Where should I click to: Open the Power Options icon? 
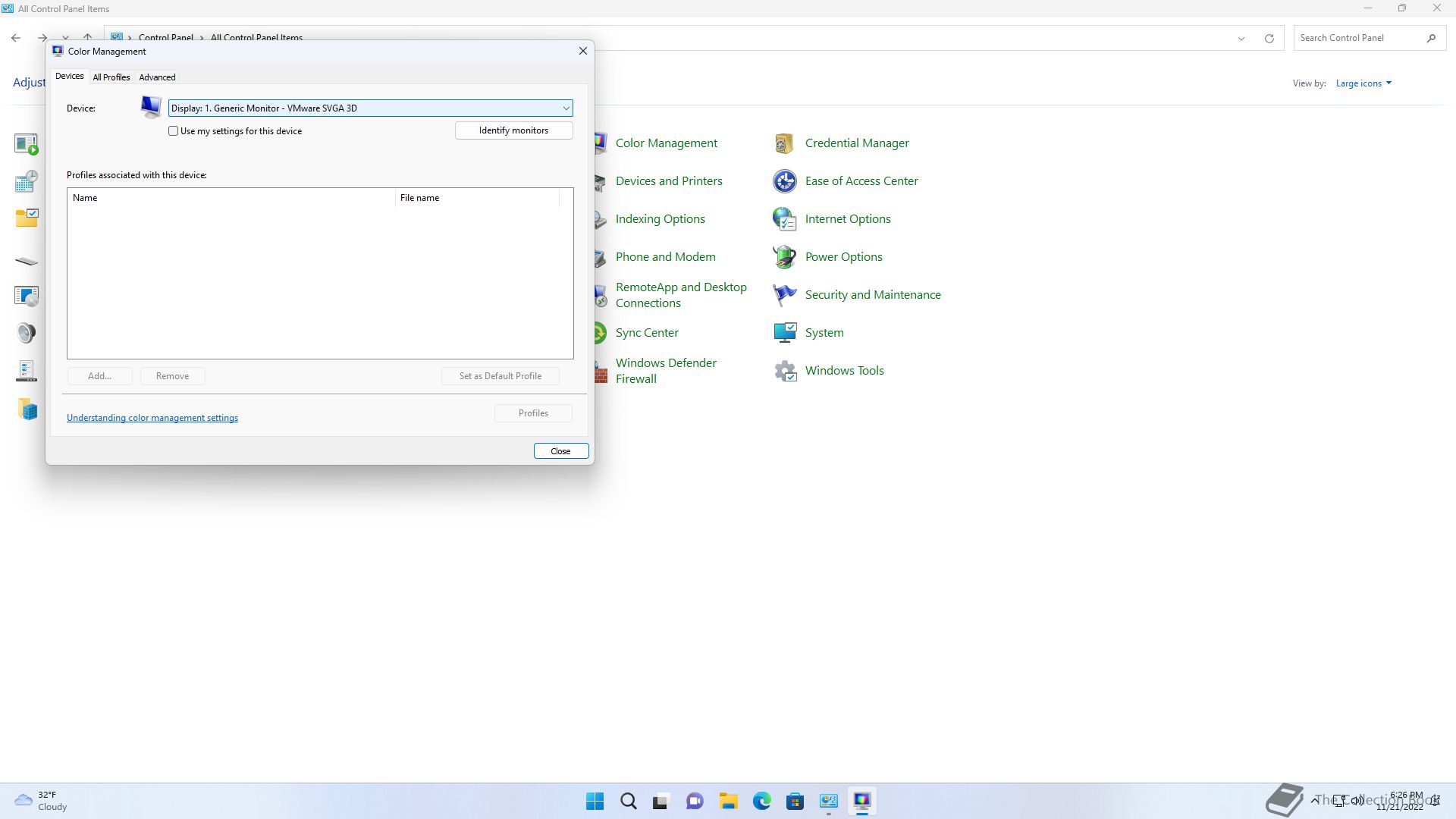pos(784,257)
